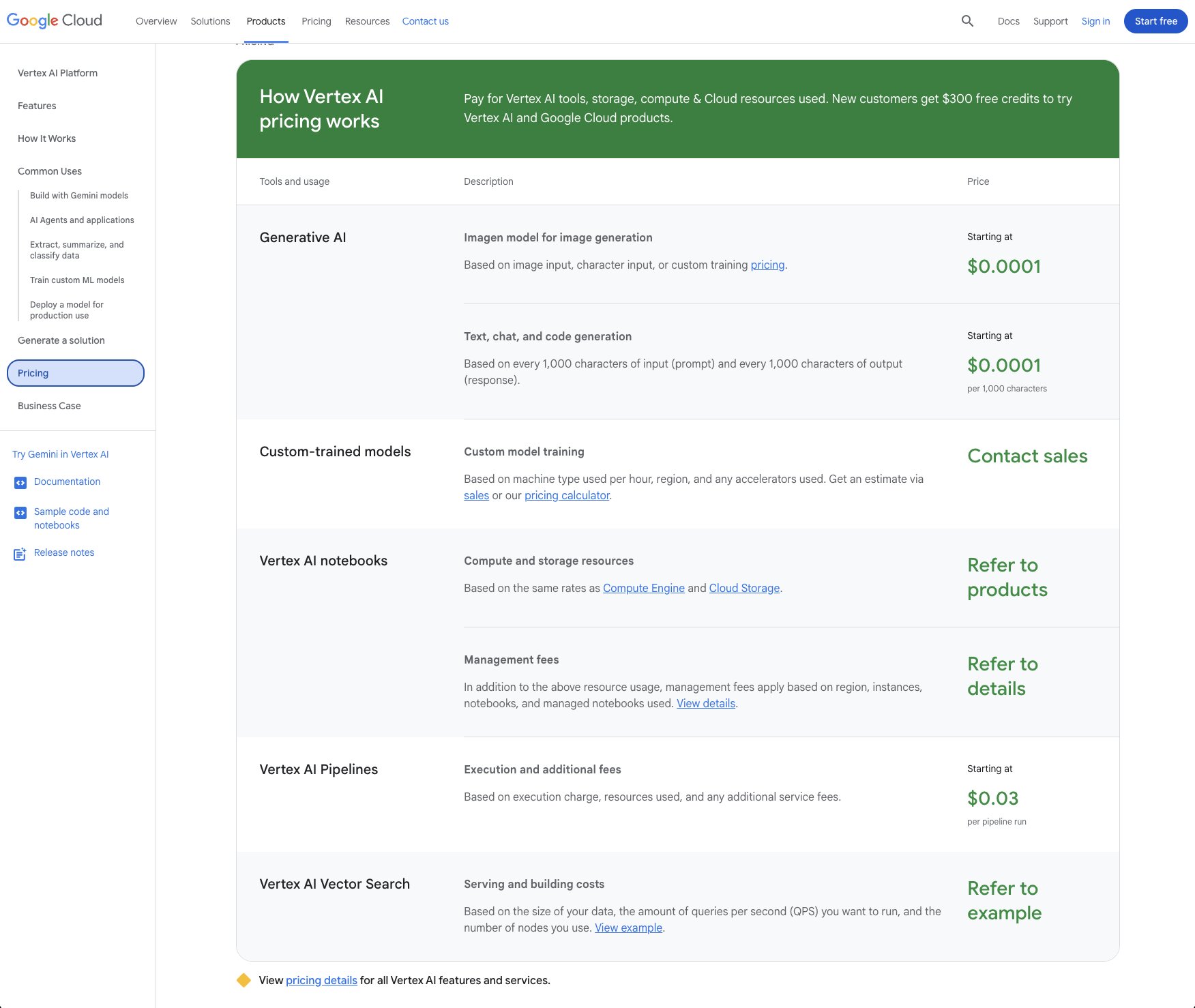Open Support in the header
Image resolution: width=1195 pixels, height=1008 pixels.
(x=1050, y=21)
